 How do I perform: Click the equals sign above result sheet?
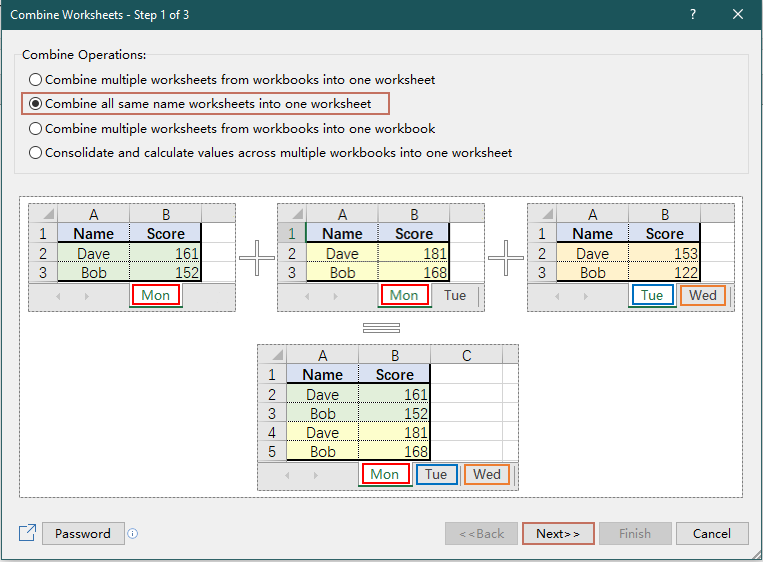pyautogui.click(x=380, y=328)
